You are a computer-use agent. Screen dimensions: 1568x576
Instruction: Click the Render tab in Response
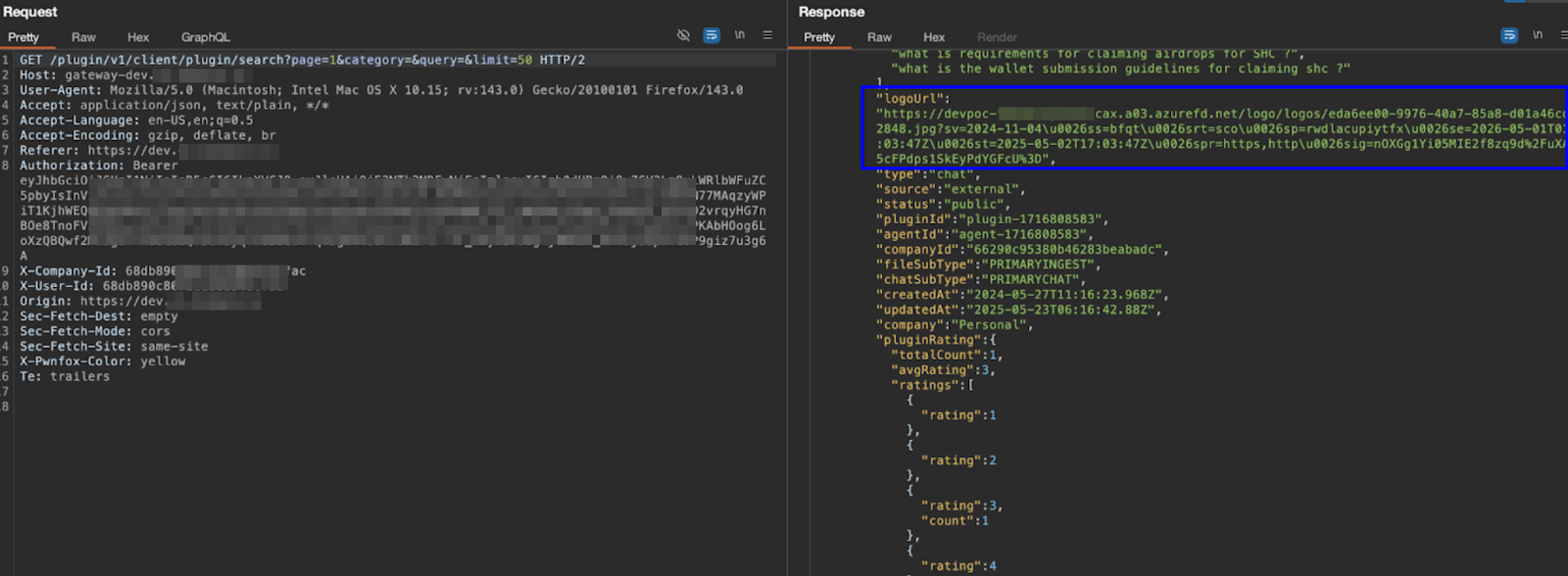tap(997, 37)
